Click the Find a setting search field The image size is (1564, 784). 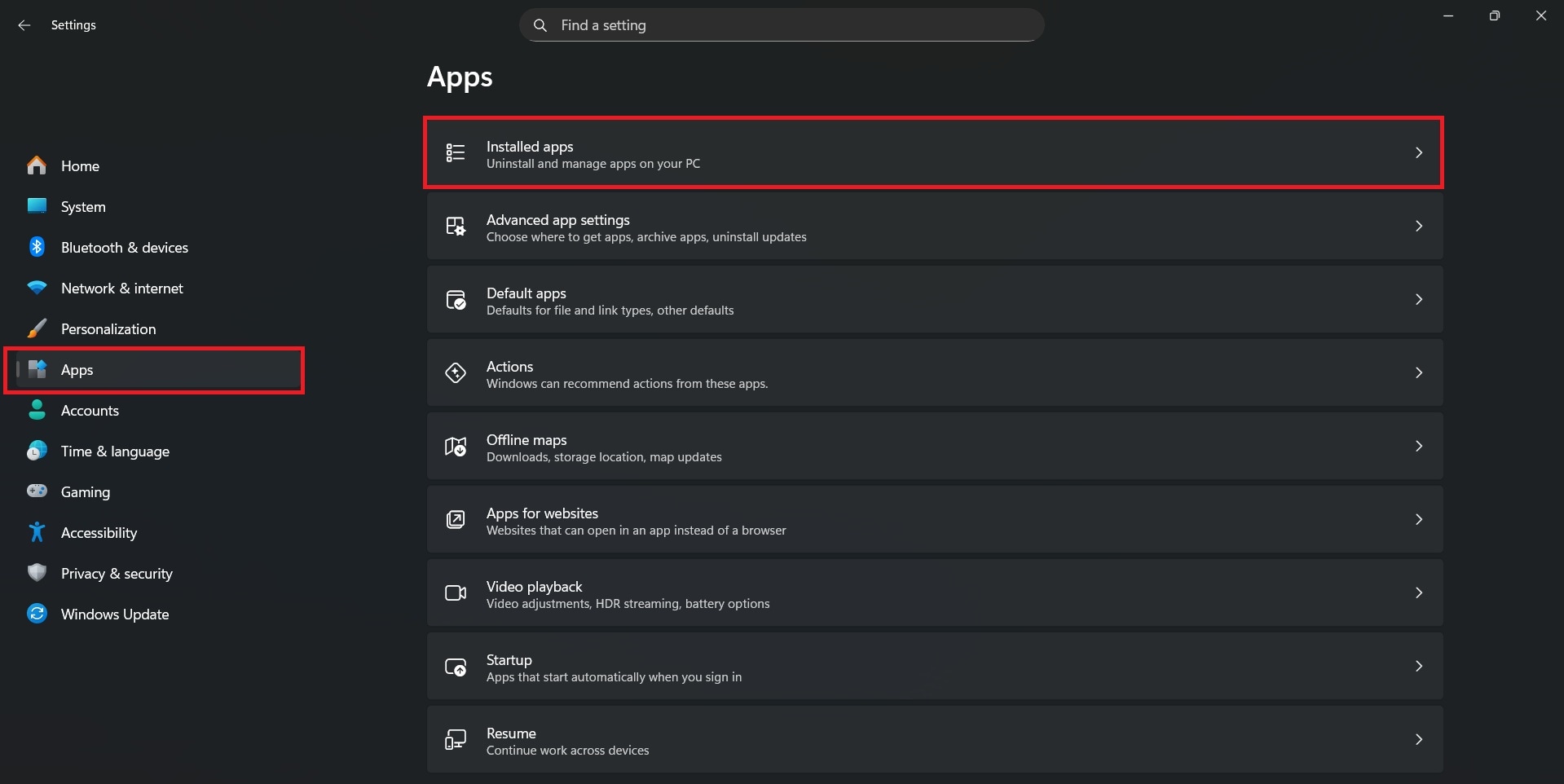pos(781,24)
